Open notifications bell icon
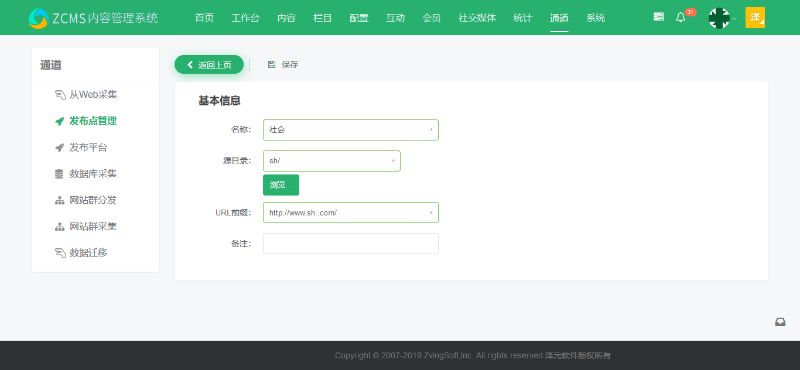Image resolution: width=800 pixels, height=370 pixels. (681, 17)
